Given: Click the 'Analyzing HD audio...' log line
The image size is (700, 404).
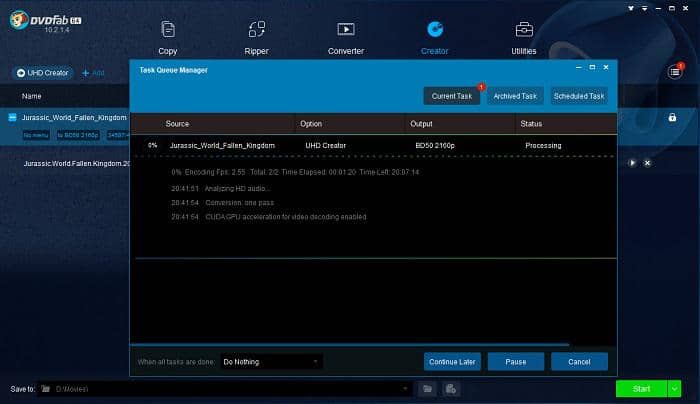Looking at the screenshot, I should [221, 188].
